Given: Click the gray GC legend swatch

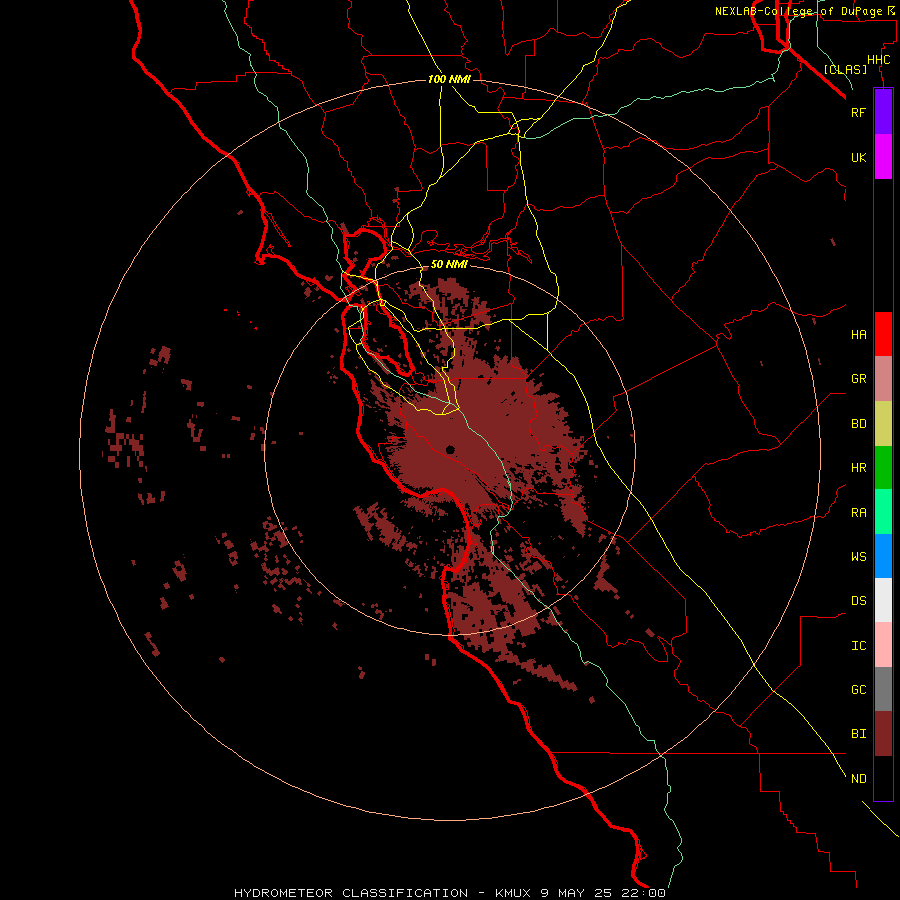Looking at the screenshot, I should coord(883,689).
